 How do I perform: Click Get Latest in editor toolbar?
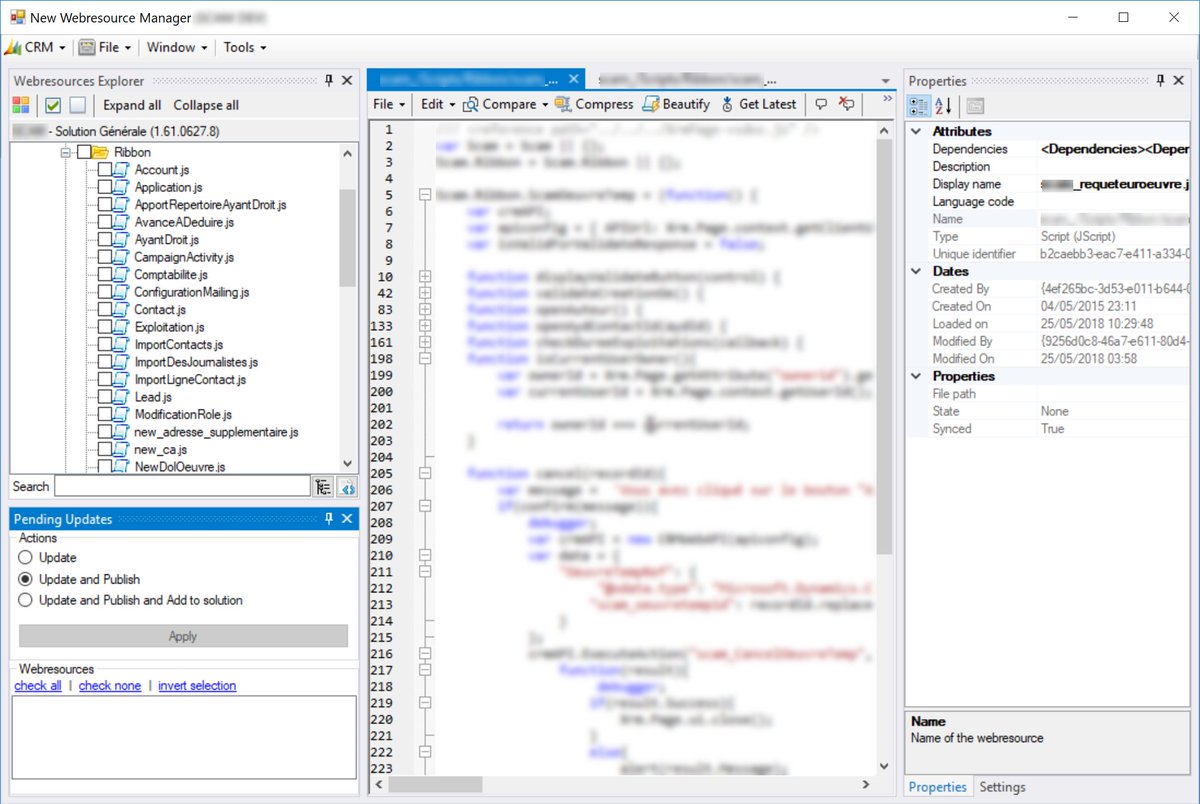click(x=757, y=104)
